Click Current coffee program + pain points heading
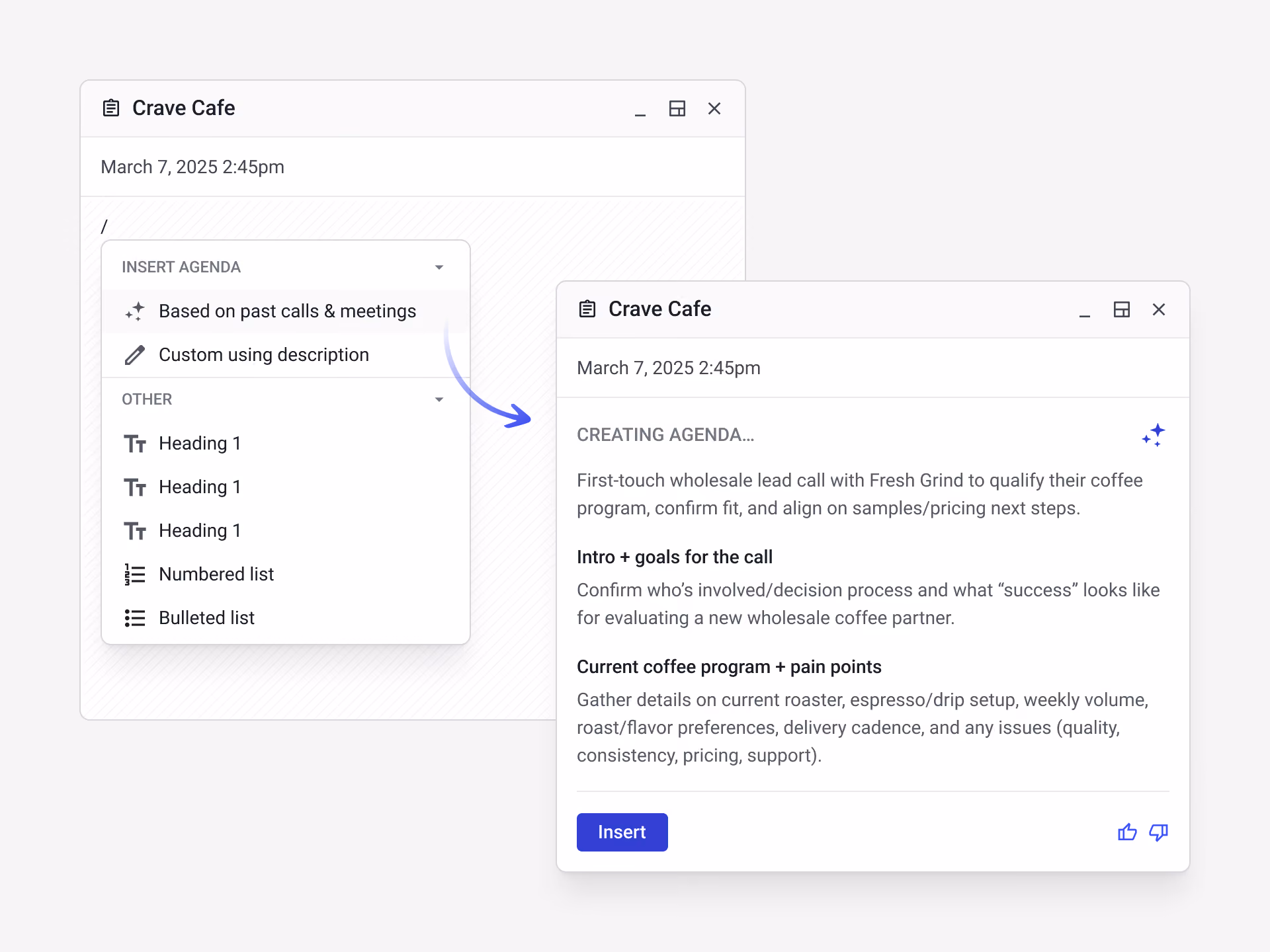This screenshot has width=1270, height=952. click(x=729, y=667)
